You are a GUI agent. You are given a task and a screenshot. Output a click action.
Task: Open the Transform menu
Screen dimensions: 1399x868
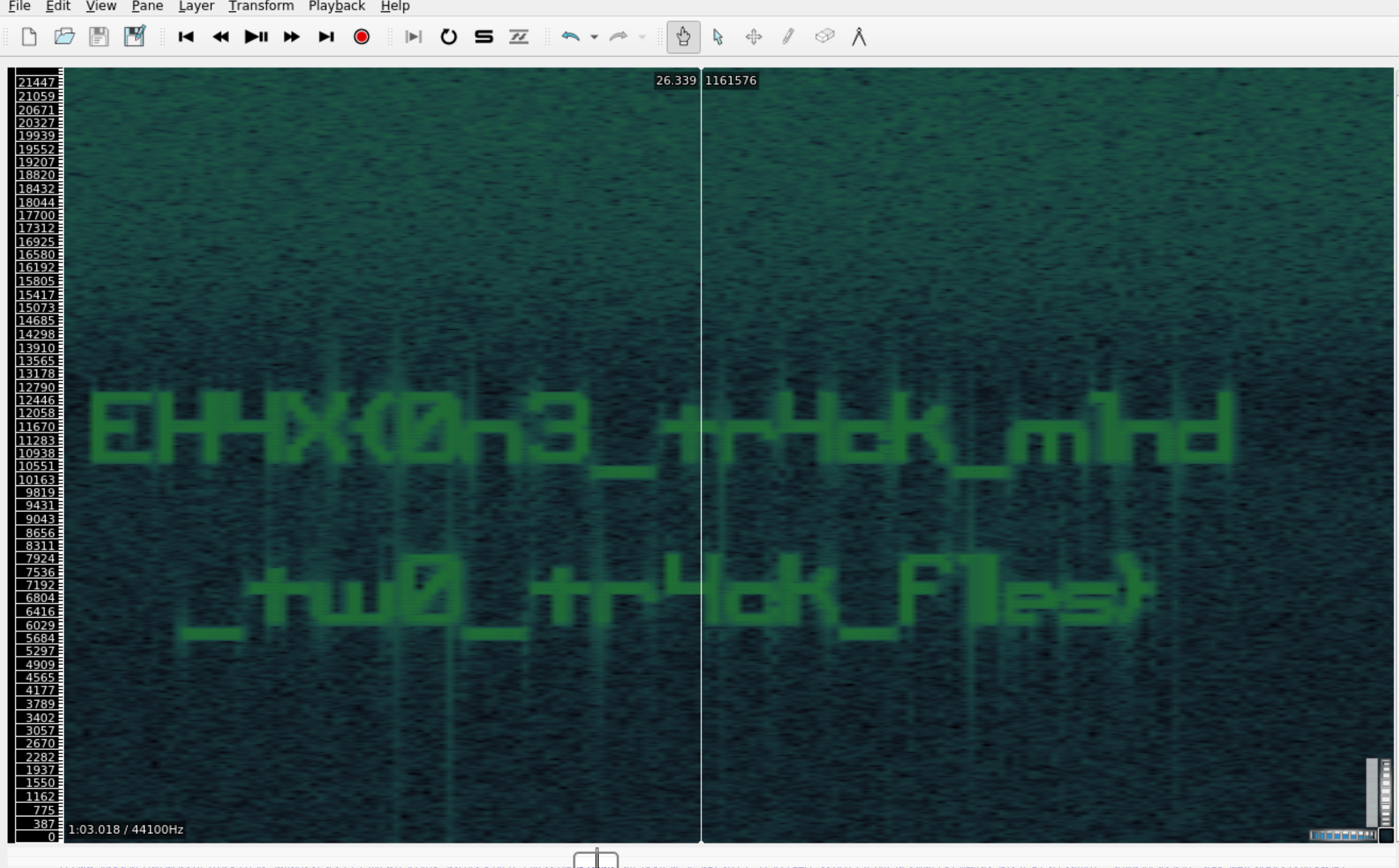[261, 6]
